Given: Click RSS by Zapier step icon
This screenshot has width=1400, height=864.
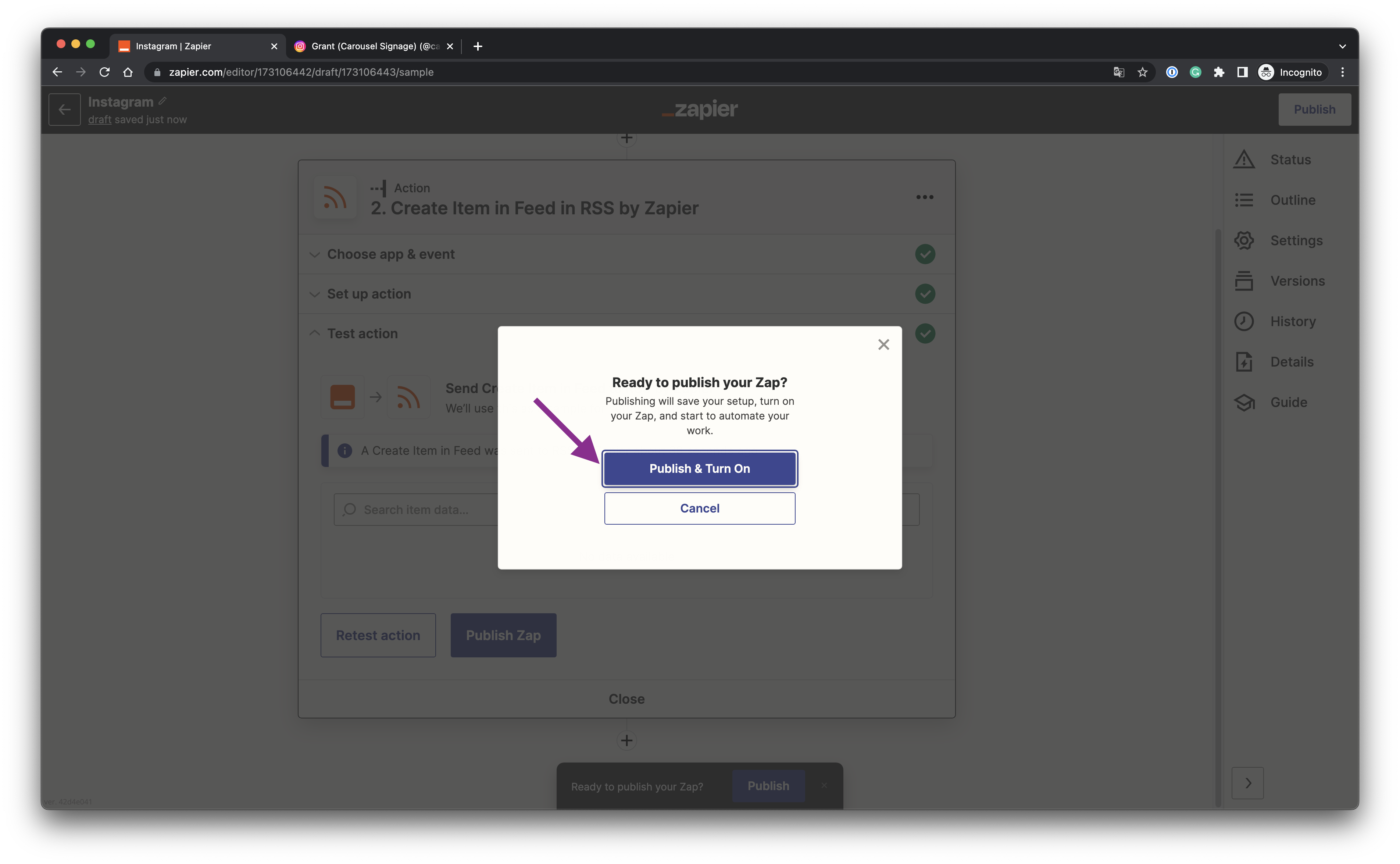Looking at the screenshot, I should coord(335,198).
